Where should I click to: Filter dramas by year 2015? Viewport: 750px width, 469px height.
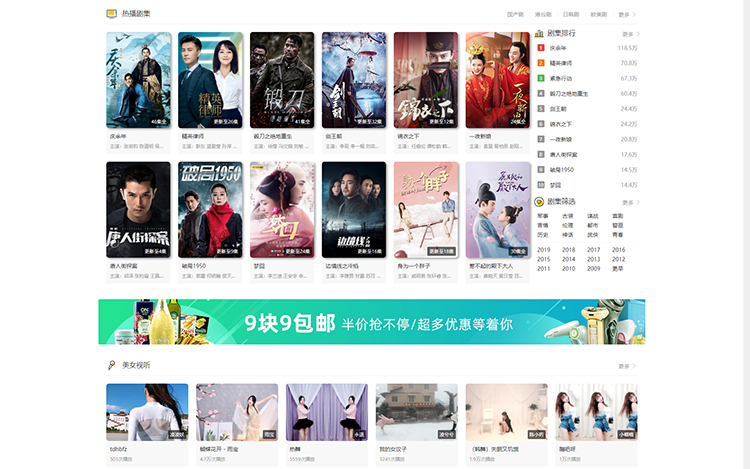(x=543, y=259)
